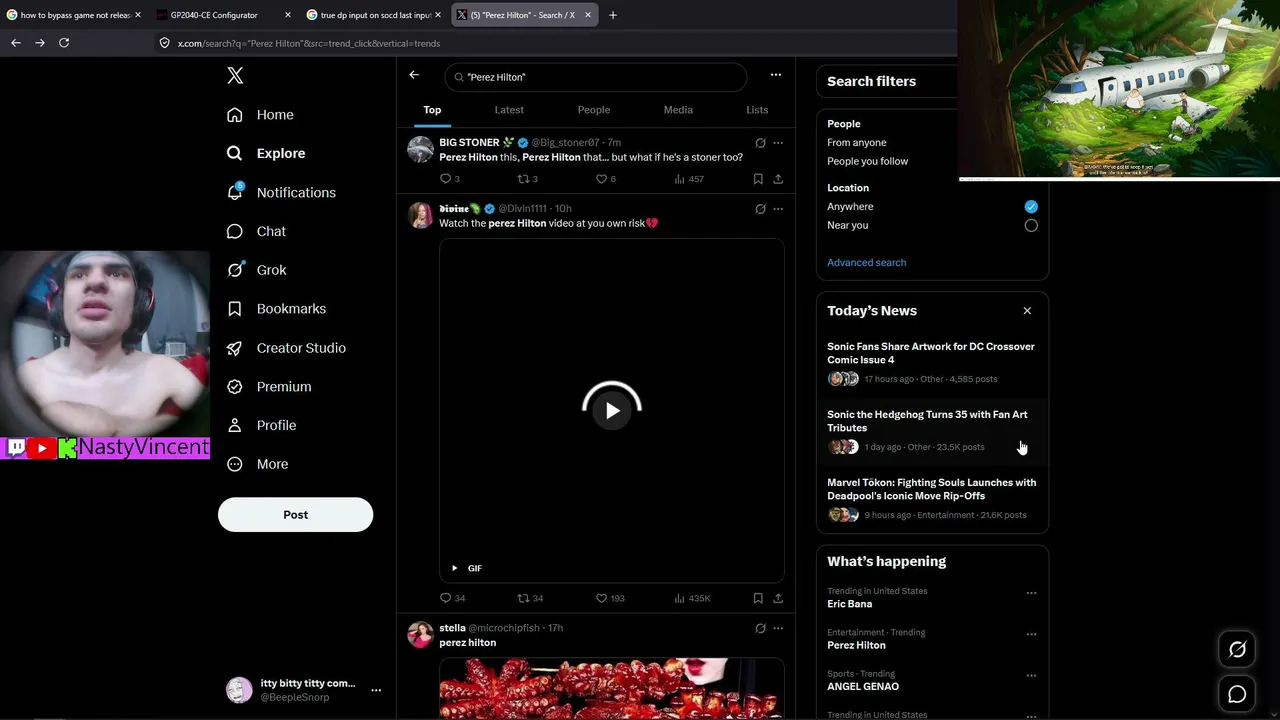Bookmark BIG STONER's post
This screenshot has height=720, width=1280.
[758, 179]
